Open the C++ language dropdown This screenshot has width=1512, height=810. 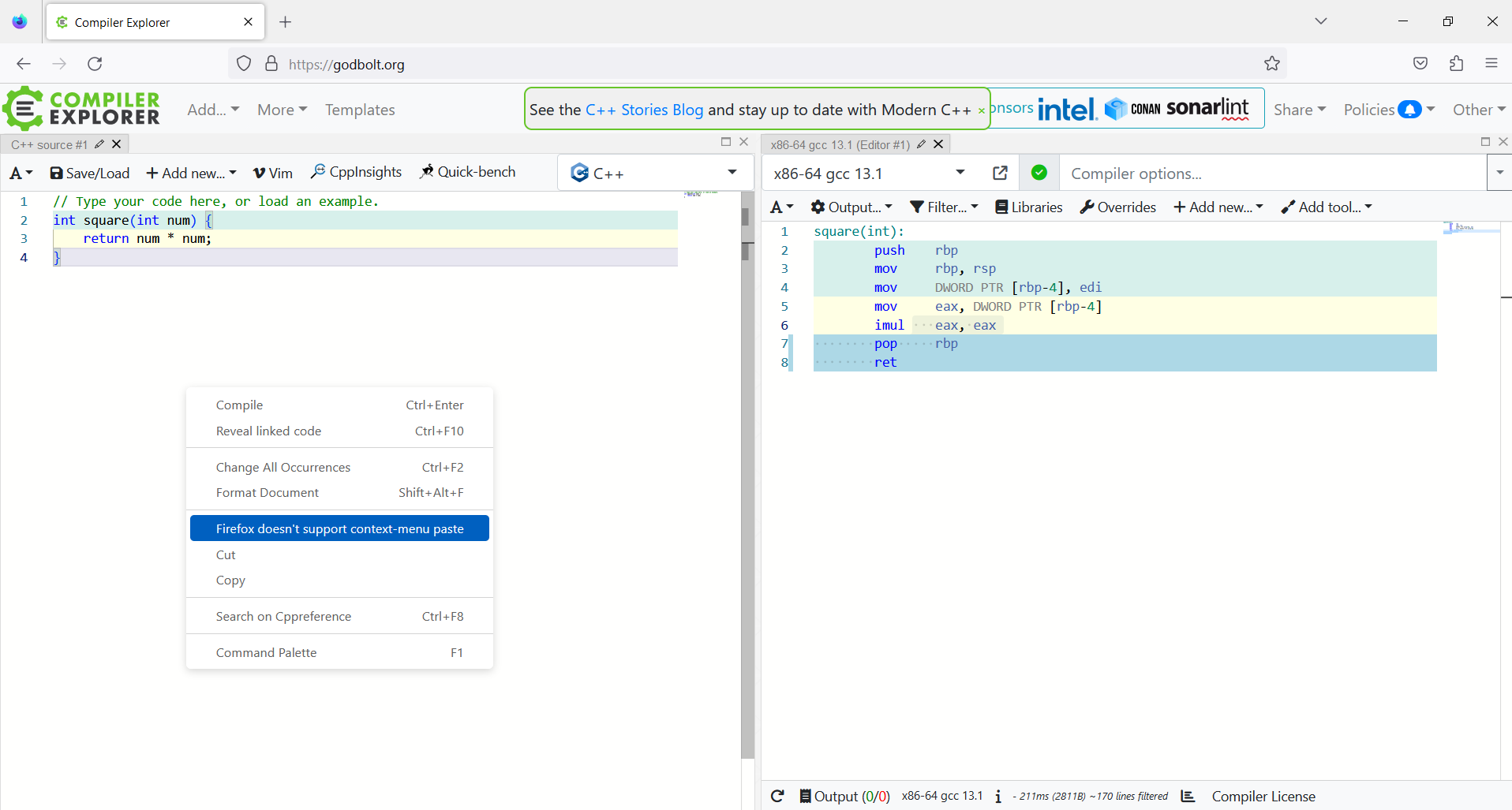pos(654,172)
